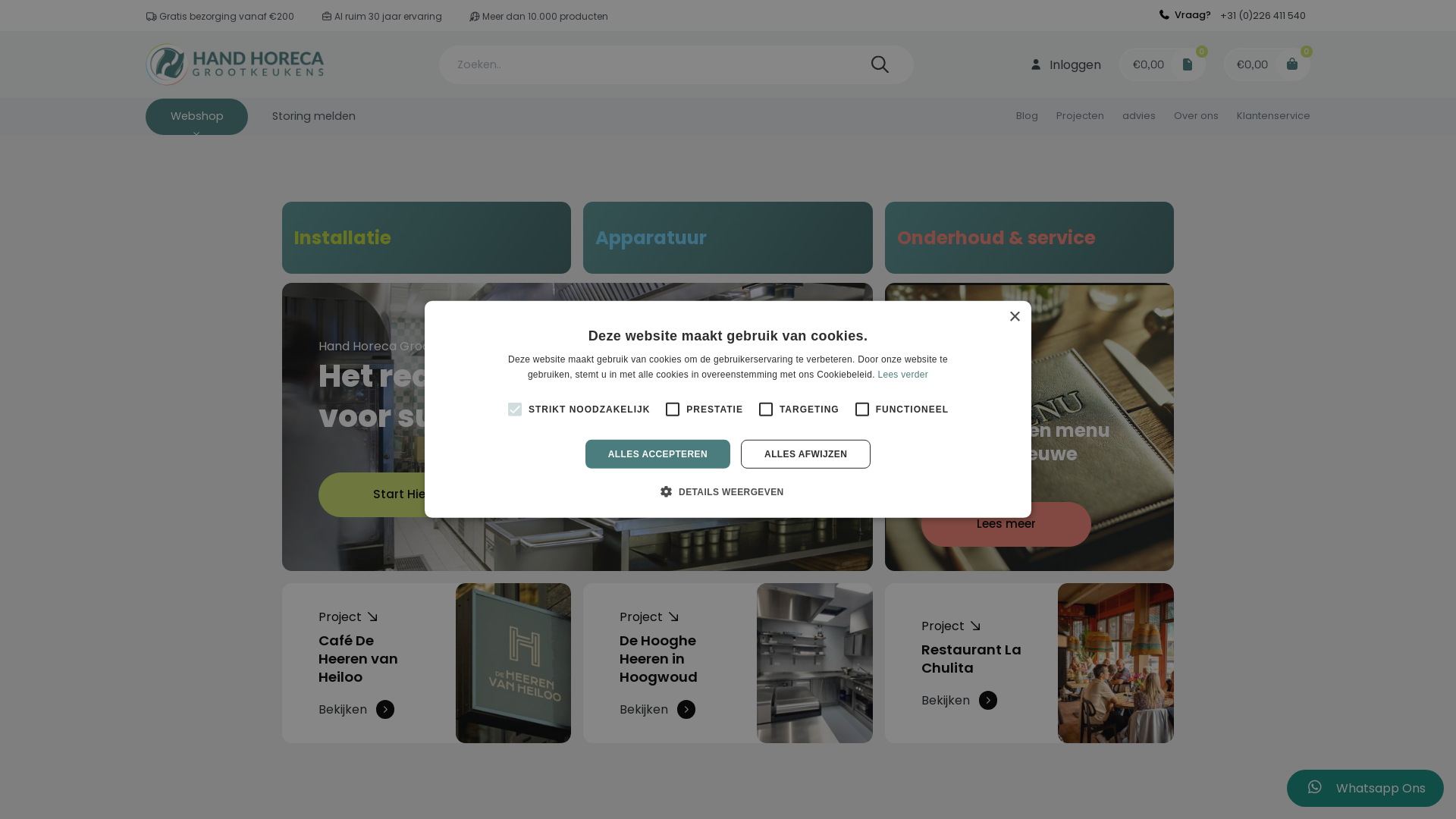Viewport: 1456px width, 819px height.
Task: Click the magnifying glass search icon
Action: tap(880, 64)
